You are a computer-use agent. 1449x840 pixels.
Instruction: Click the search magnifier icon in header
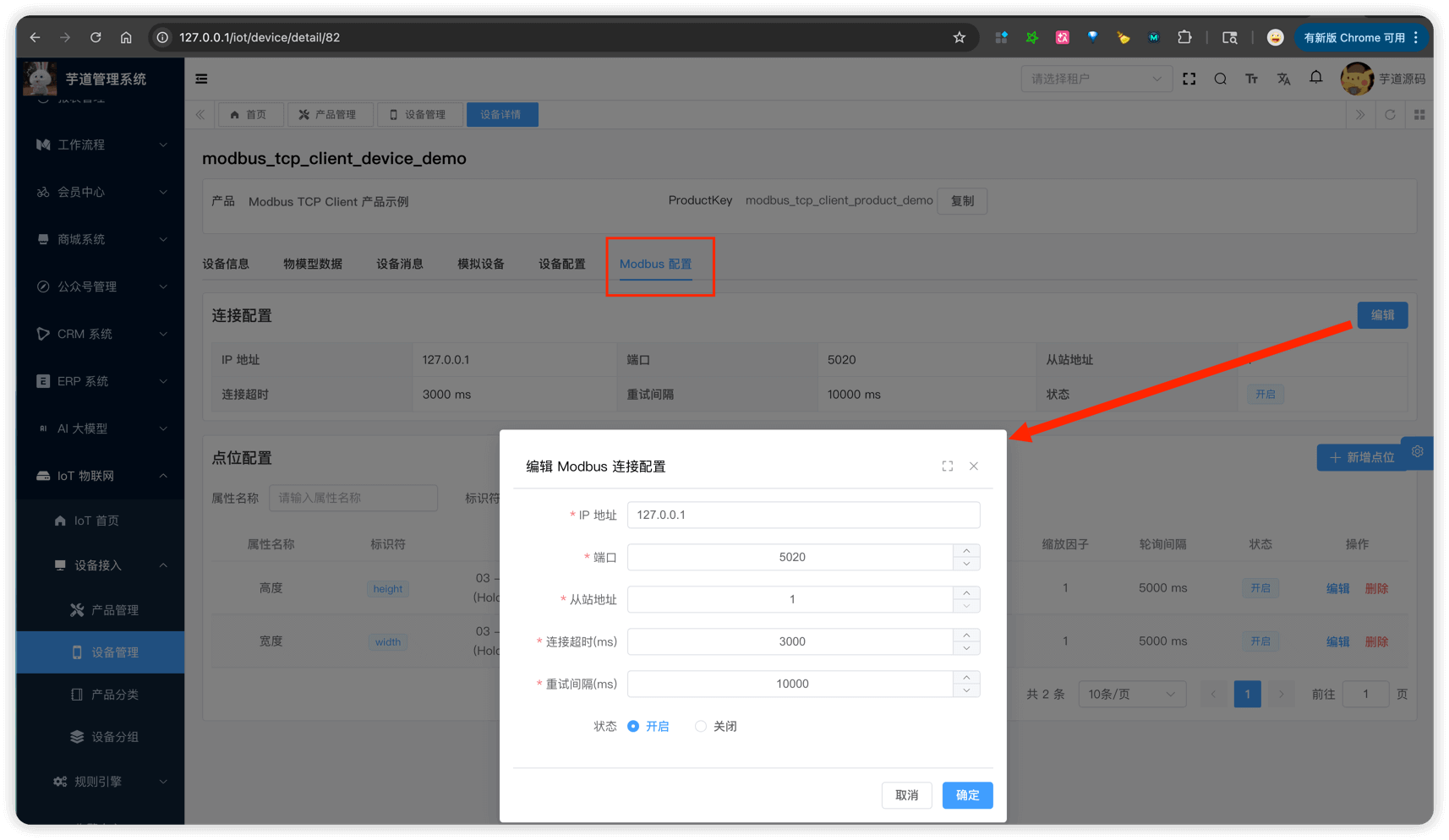point(1220,79)
